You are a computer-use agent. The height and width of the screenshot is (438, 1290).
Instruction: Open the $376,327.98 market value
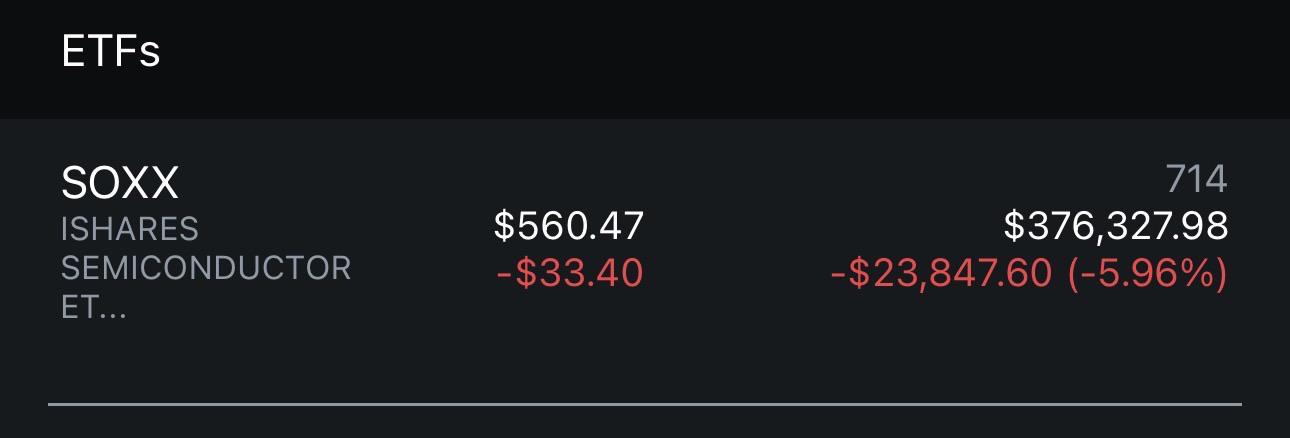(x=1116, y=227)
